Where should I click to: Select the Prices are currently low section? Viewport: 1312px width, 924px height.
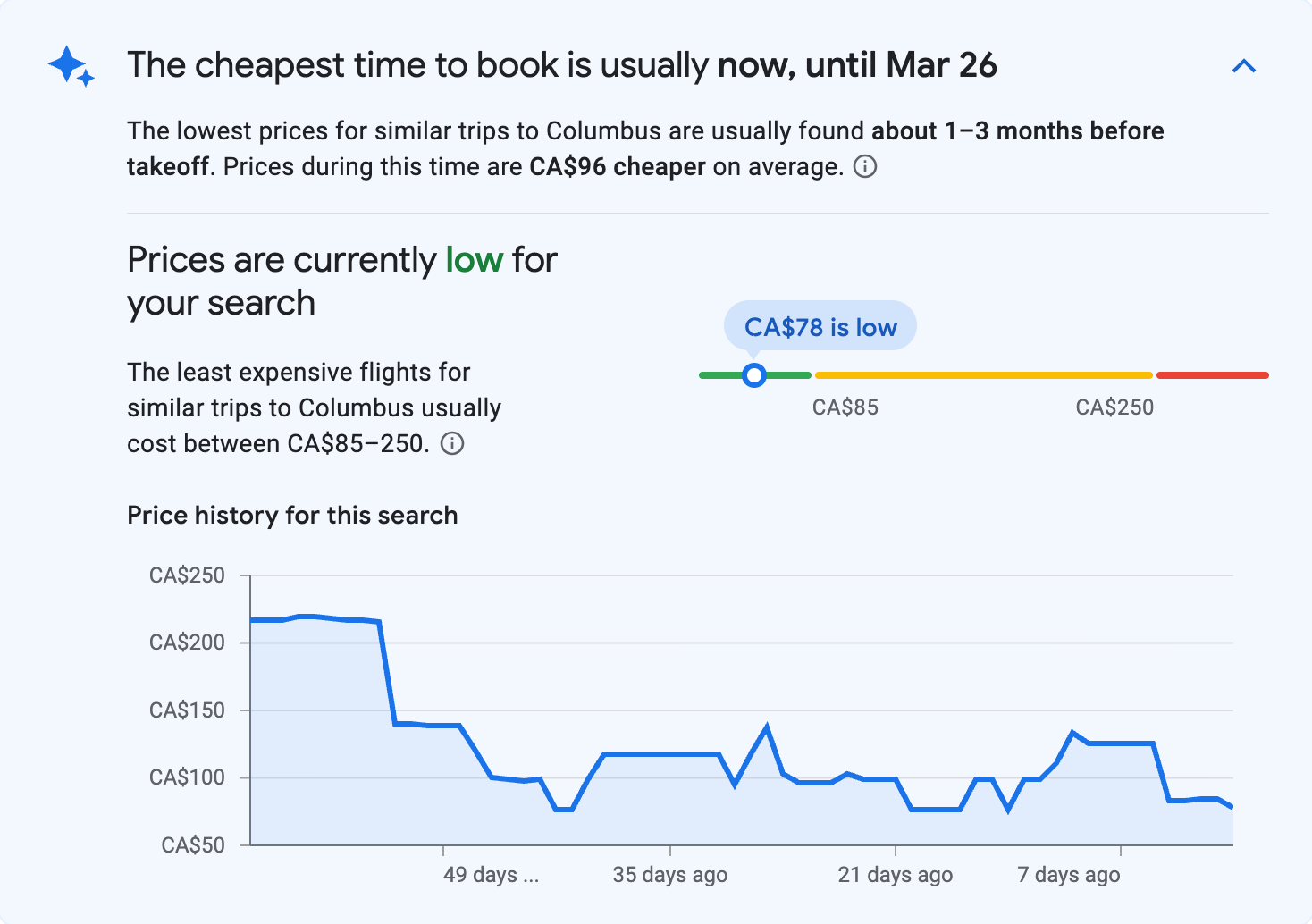point(341,280)
